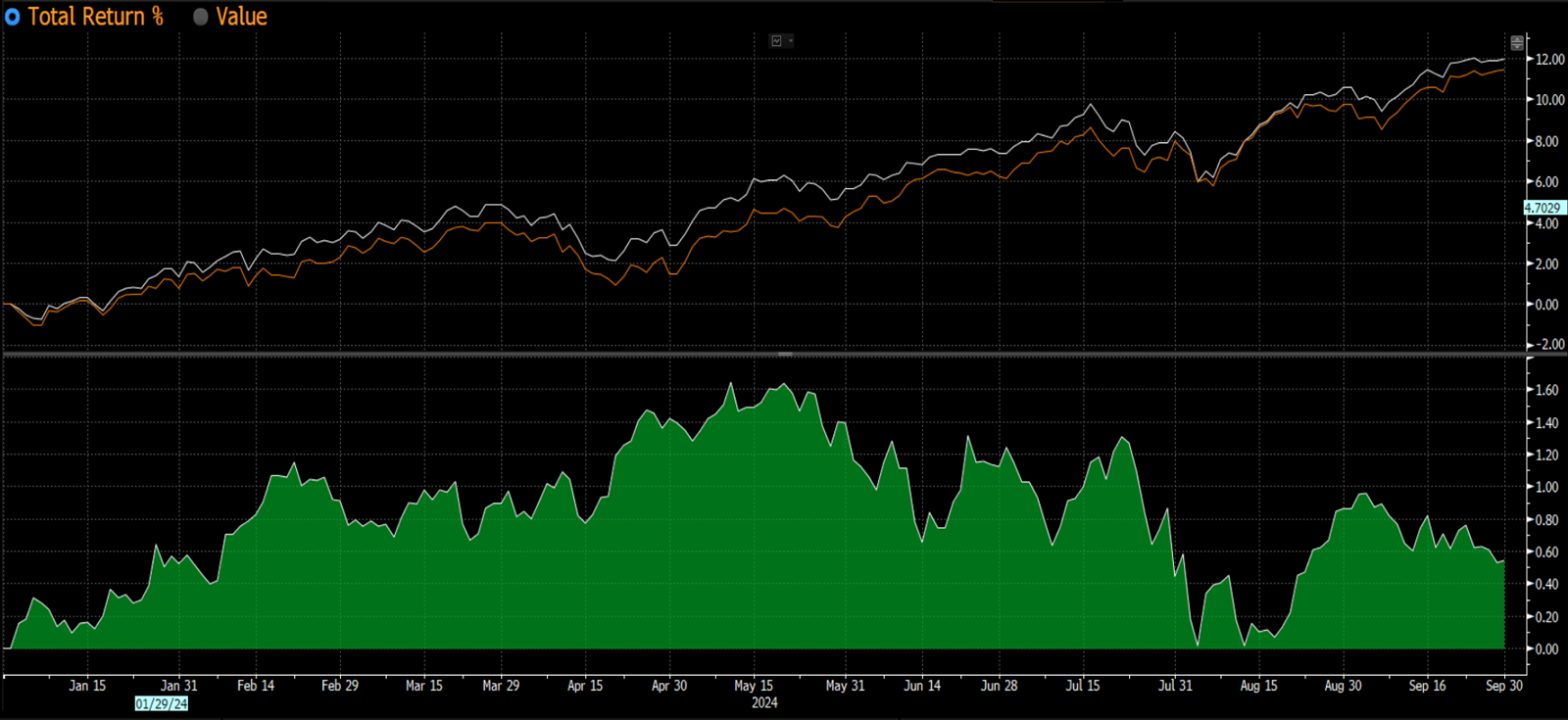Click the 12.00 top-panel y-axis label
The image size is (1568, 720).
(x=1549, y=60)
